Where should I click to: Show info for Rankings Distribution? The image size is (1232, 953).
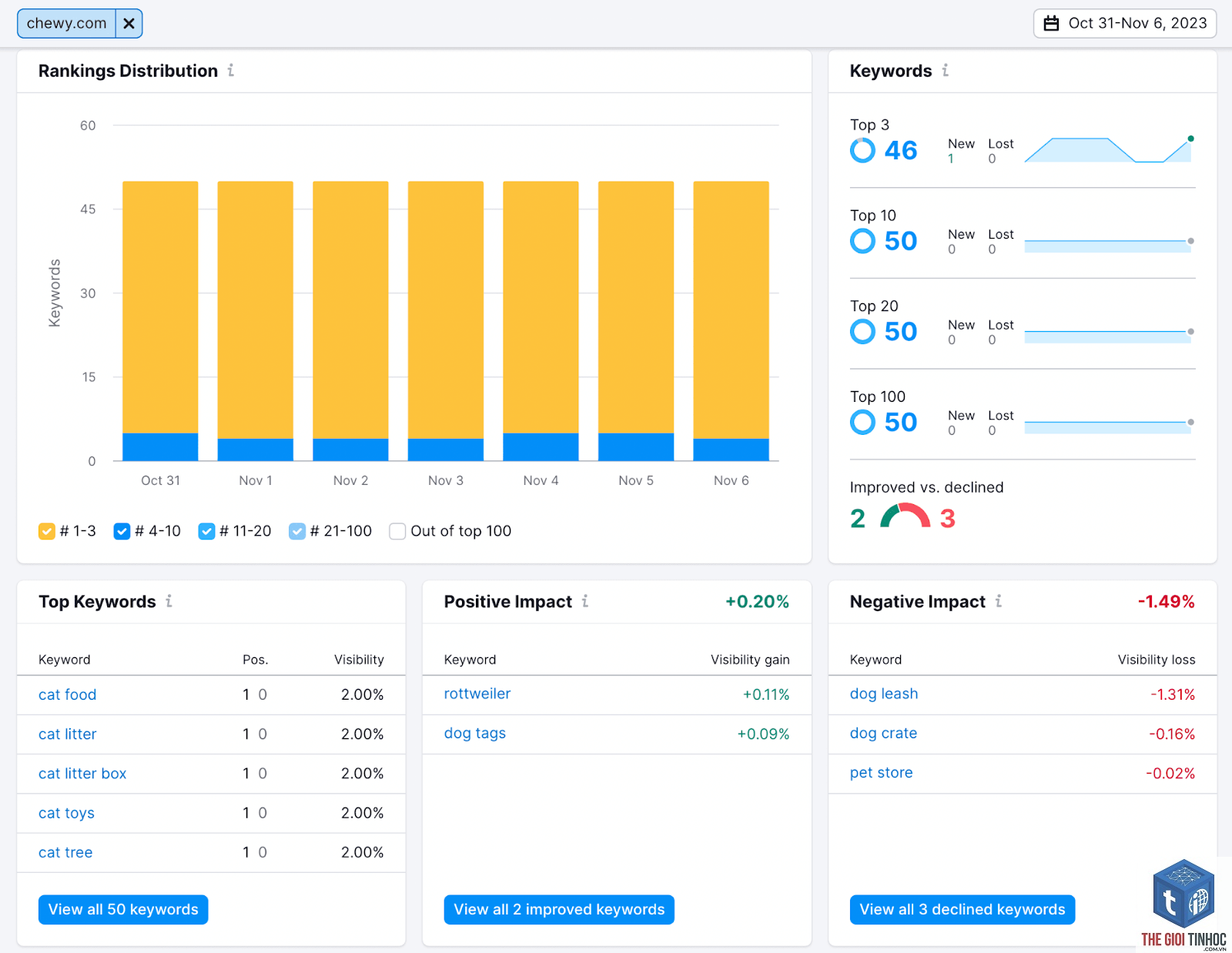coord(231,71)
